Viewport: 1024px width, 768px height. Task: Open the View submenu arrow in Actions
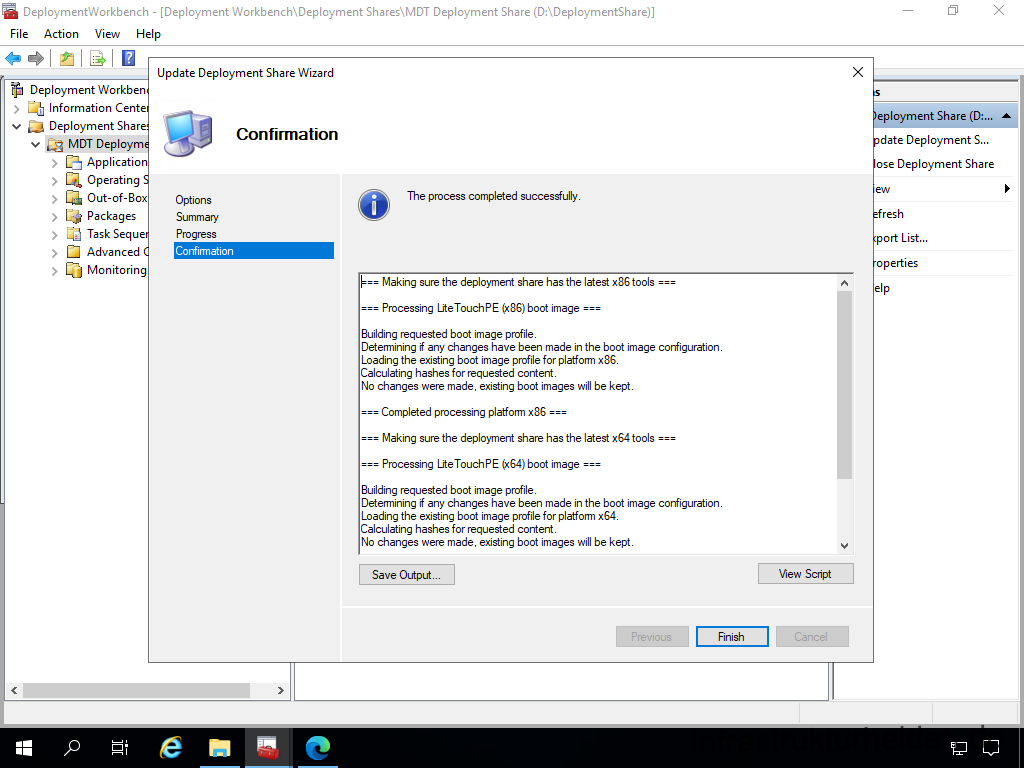tap(1007, 189)
